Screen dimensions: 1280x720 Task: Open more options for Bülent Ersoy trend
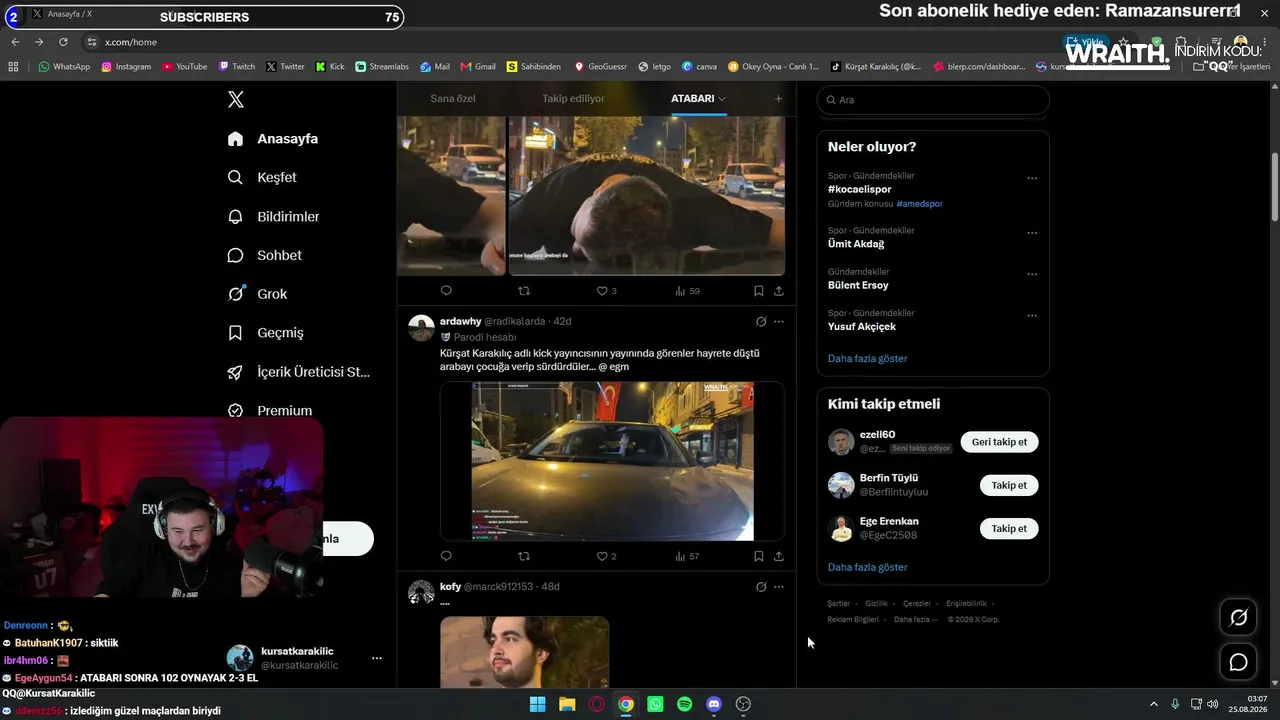click(x=1032, y=274)
